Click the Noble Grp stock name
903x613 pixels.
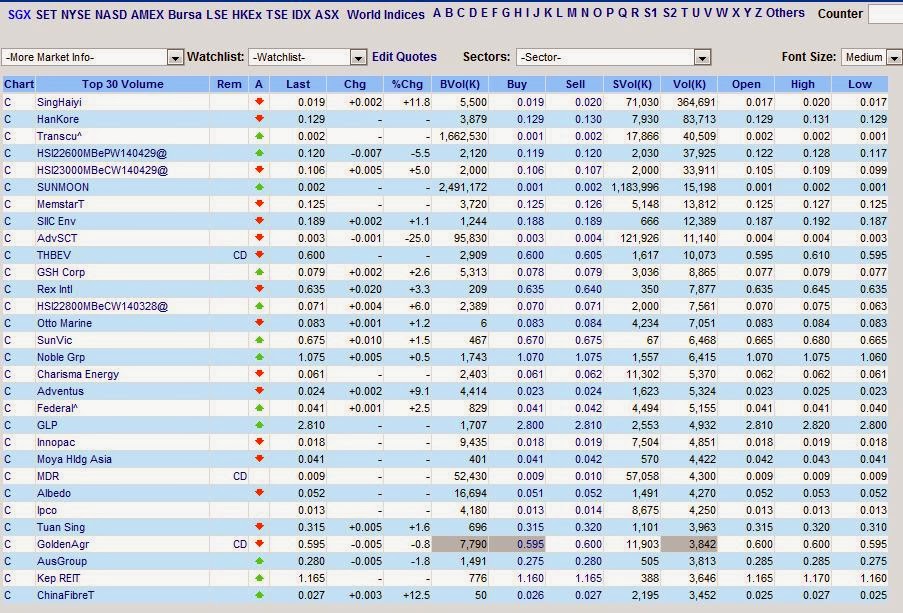point(61,357)
